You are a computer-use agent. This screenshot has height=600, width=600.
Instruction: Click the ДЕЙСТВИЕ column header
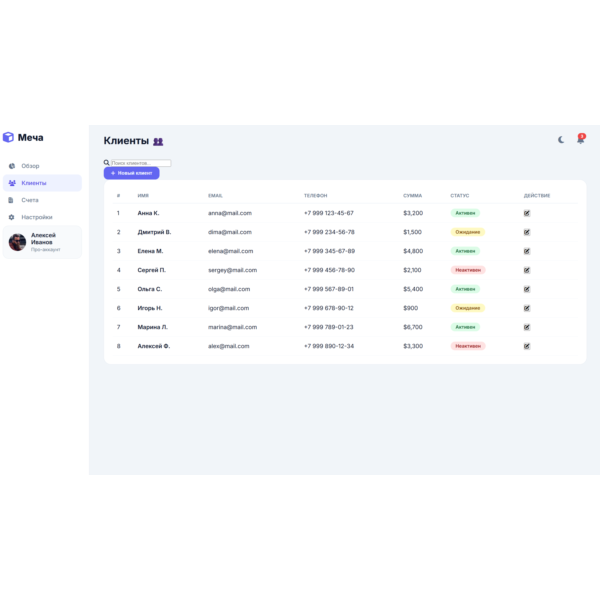(537, 196)
